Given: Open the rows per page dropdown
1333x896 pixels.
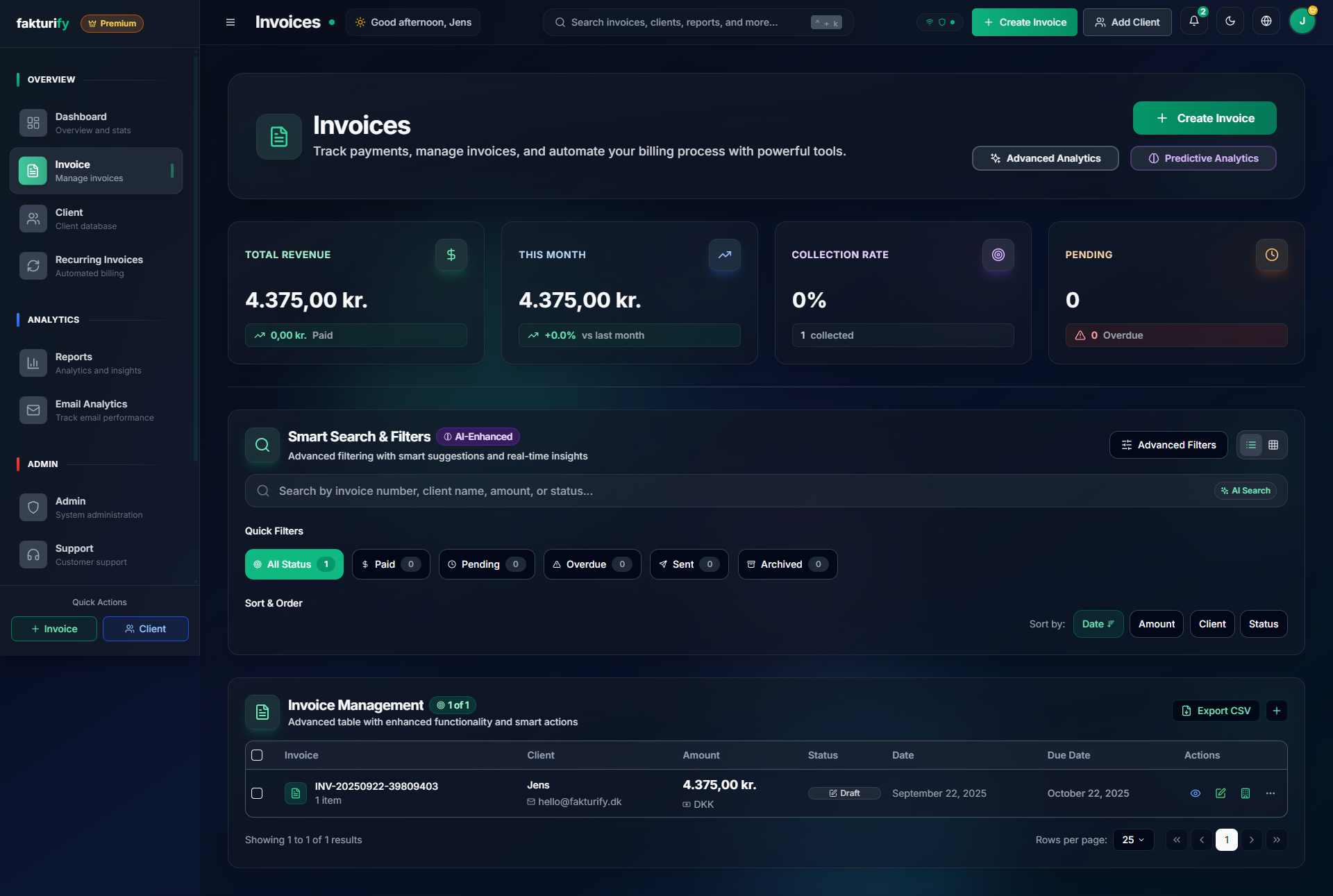Looking at the screenshot, I should tap(1132, 840).
